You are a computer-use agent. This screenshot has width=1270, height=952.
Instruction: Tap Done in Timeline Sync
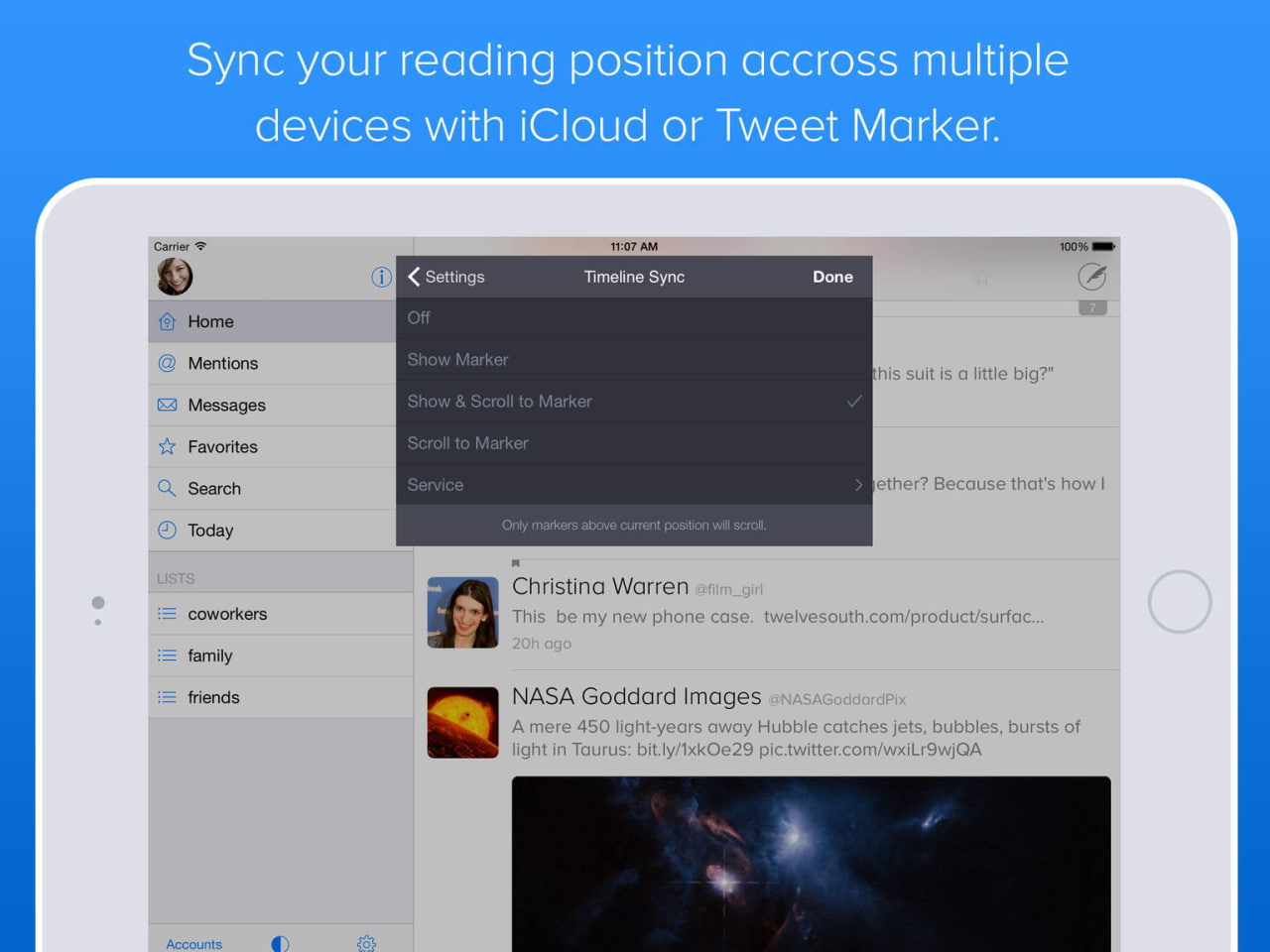pos(832,277)
